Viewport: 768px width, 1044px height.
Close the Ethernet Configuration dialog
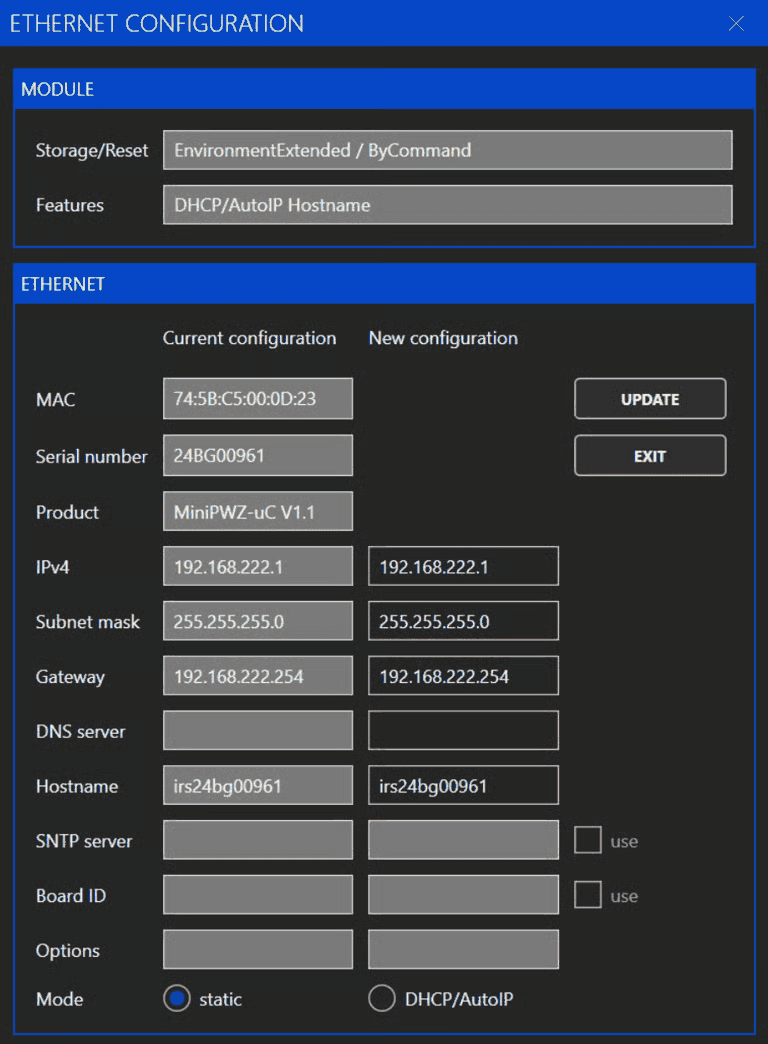tap(736, 24)
